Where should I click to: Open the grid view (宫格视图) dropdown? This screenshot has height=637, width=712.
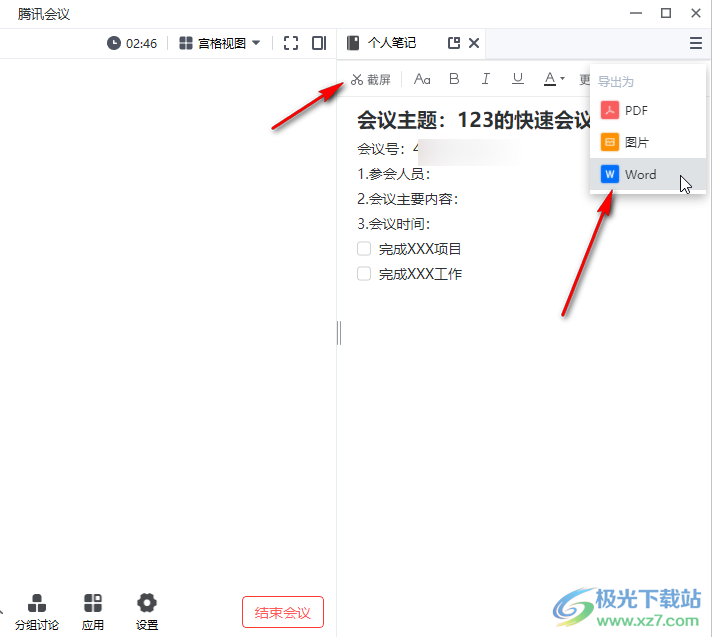[x=220, y=43]
